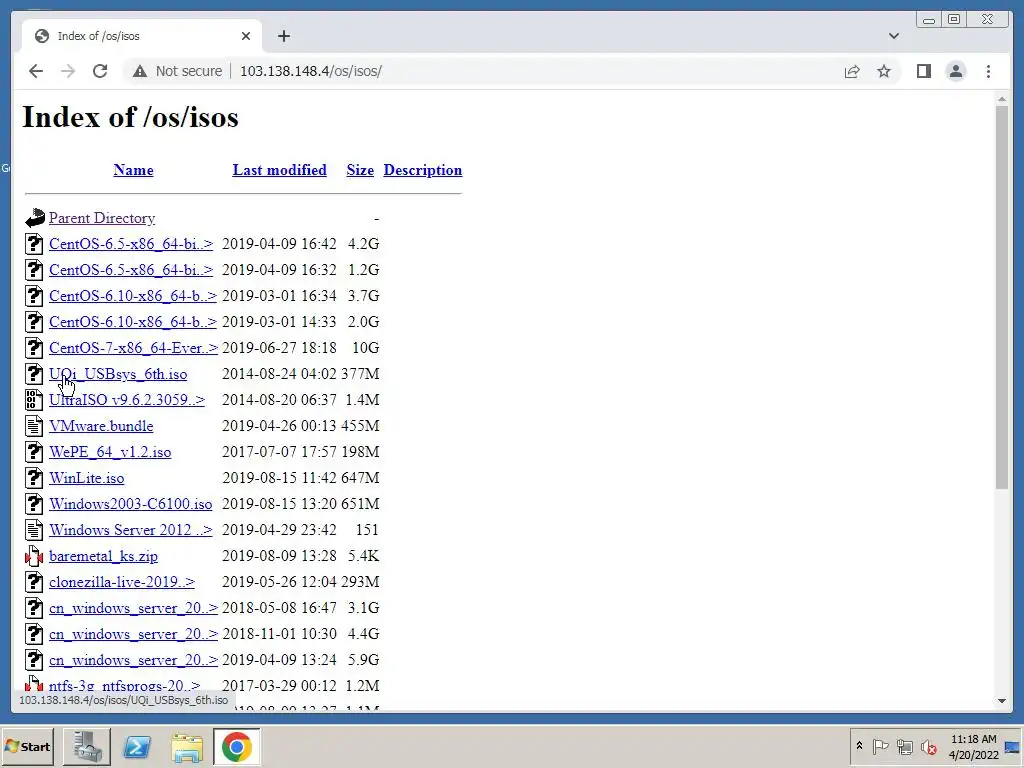Go back to the previous page
Viewport: 1024px width, 768px height.
point(36,71)
